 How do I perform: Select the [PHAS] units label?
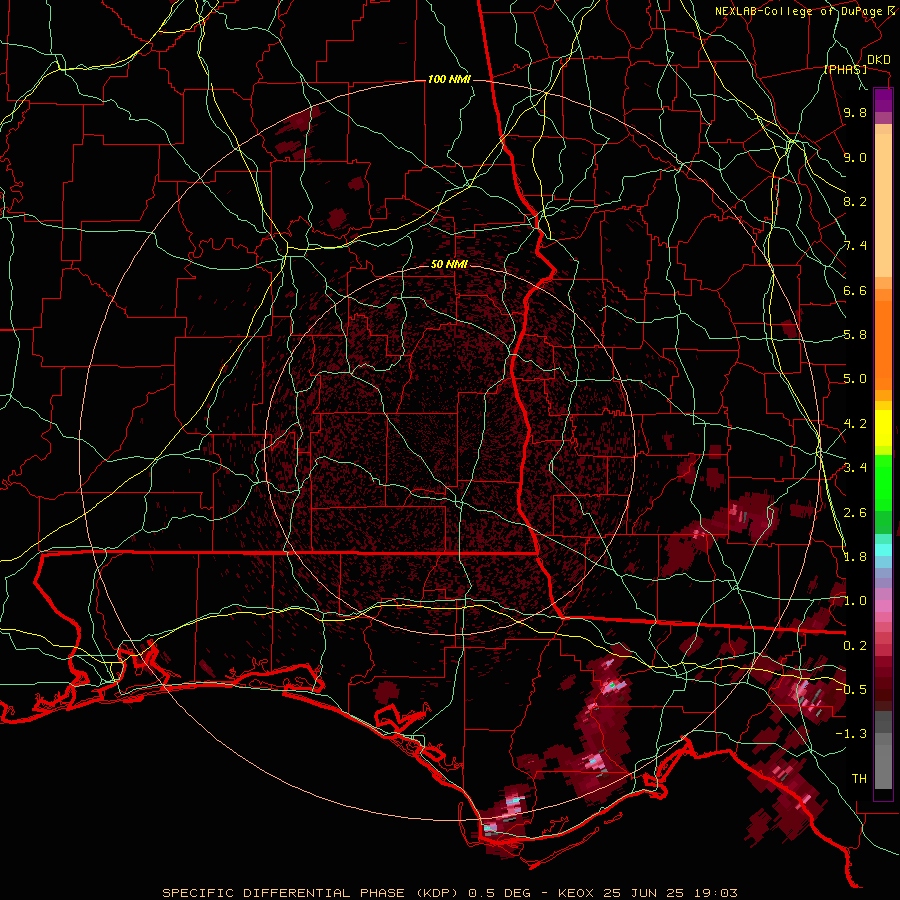point(845,69)
